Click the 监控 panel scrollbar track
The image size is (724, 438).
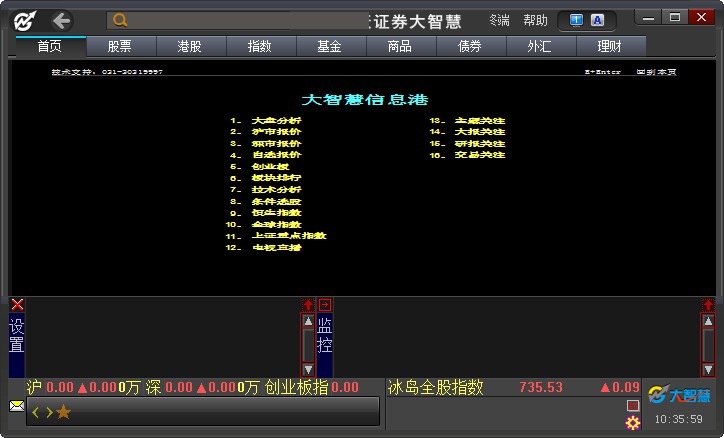[708, 345]
